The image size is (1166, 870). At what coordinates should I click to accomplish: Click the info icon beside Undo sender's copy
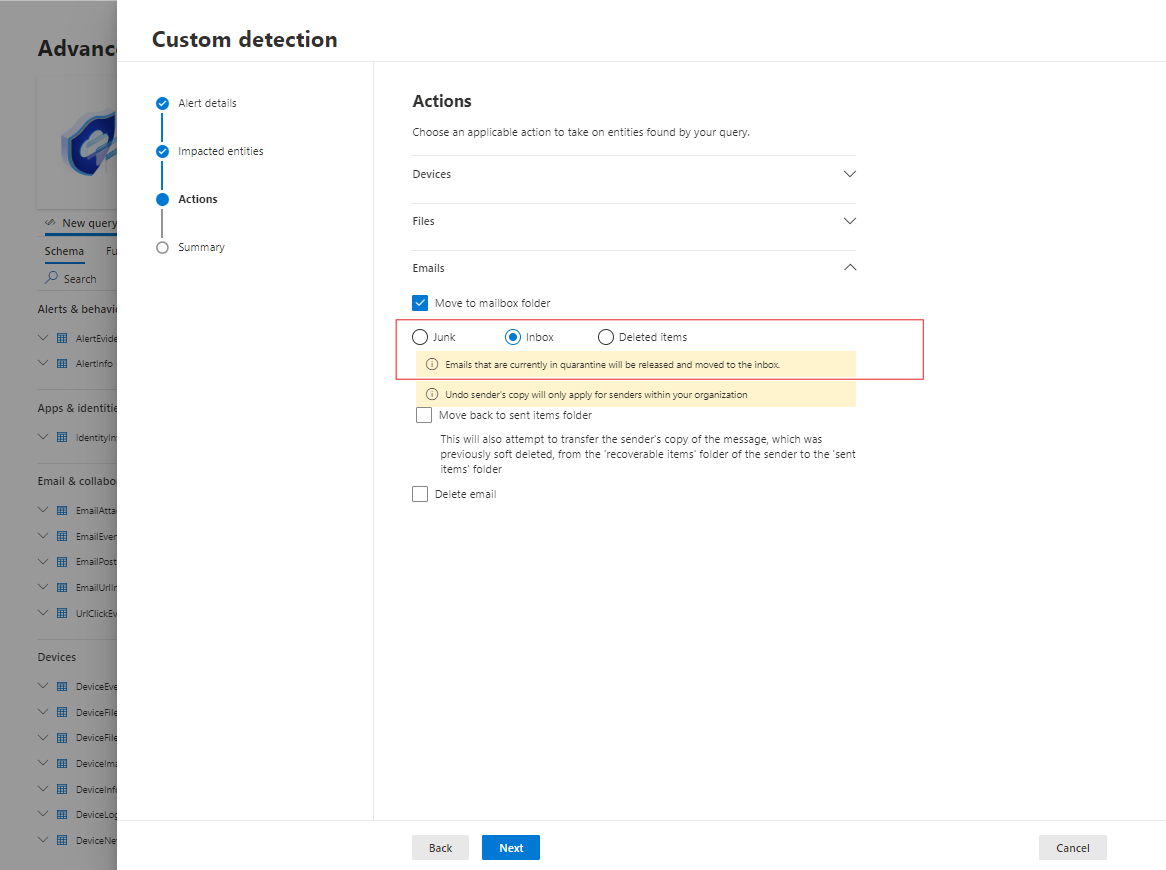[x=432, y=394]
